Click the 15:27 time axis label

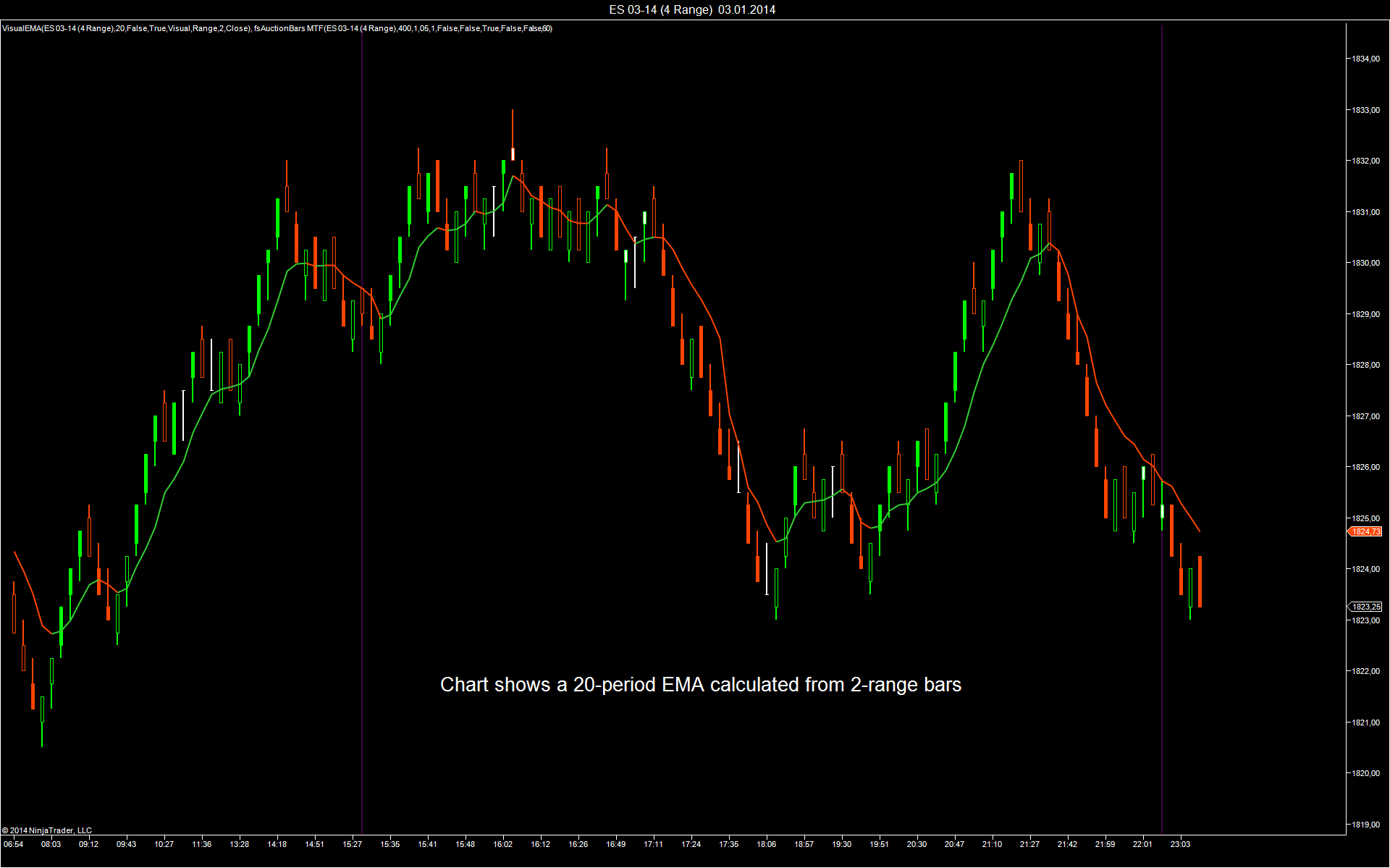coord(352,844)
